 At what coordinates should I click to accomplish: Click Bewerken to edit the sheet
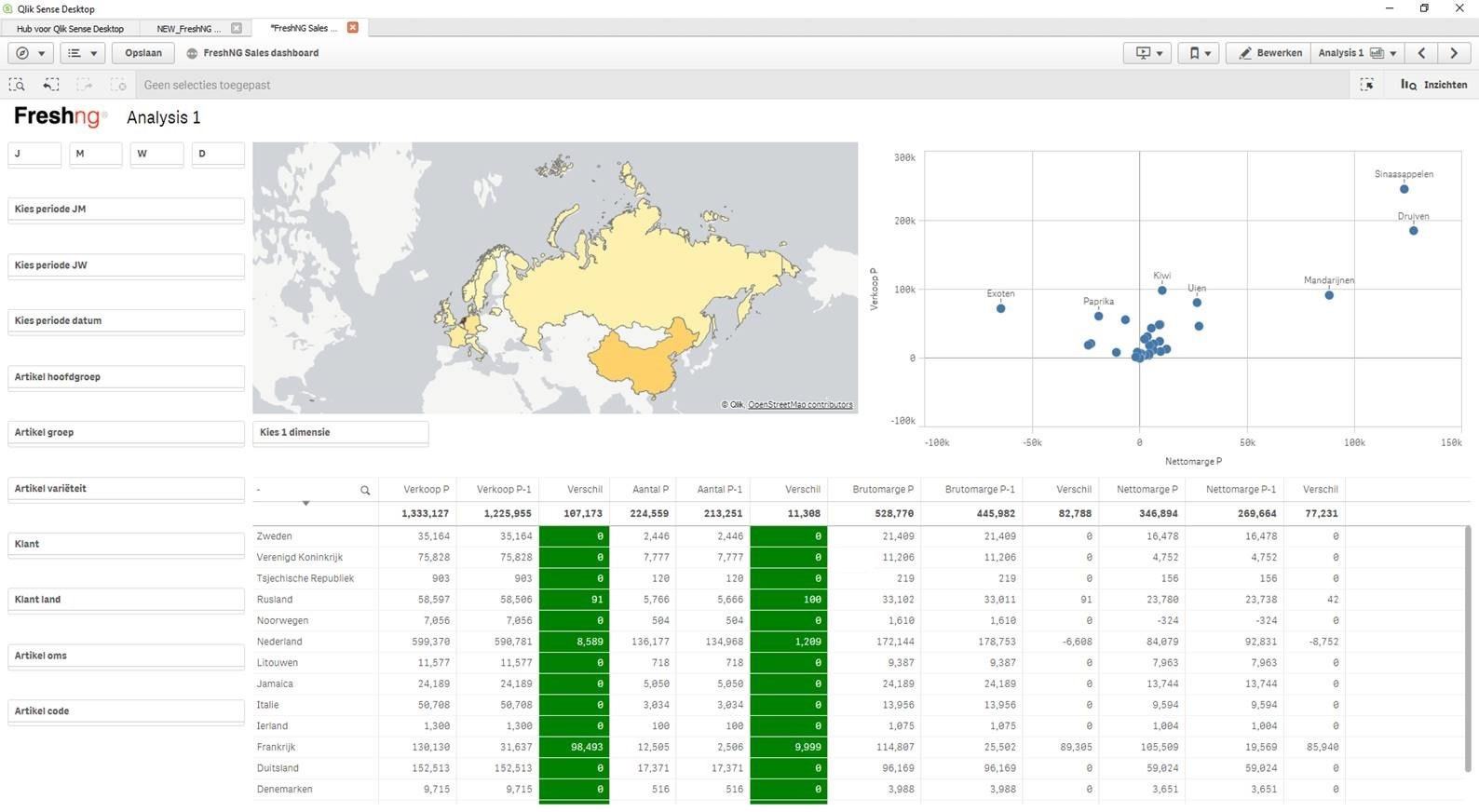coord(1269,53)
